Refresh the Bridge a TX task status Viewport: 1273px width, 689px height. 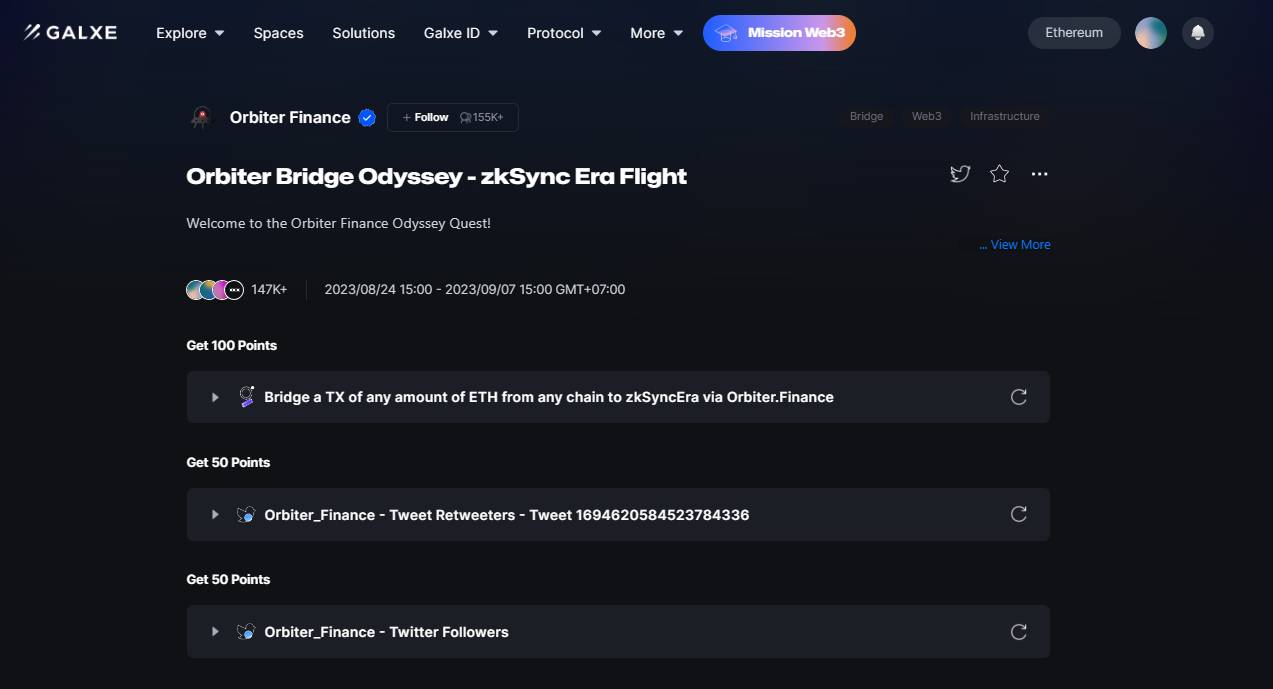(1019, 397)
